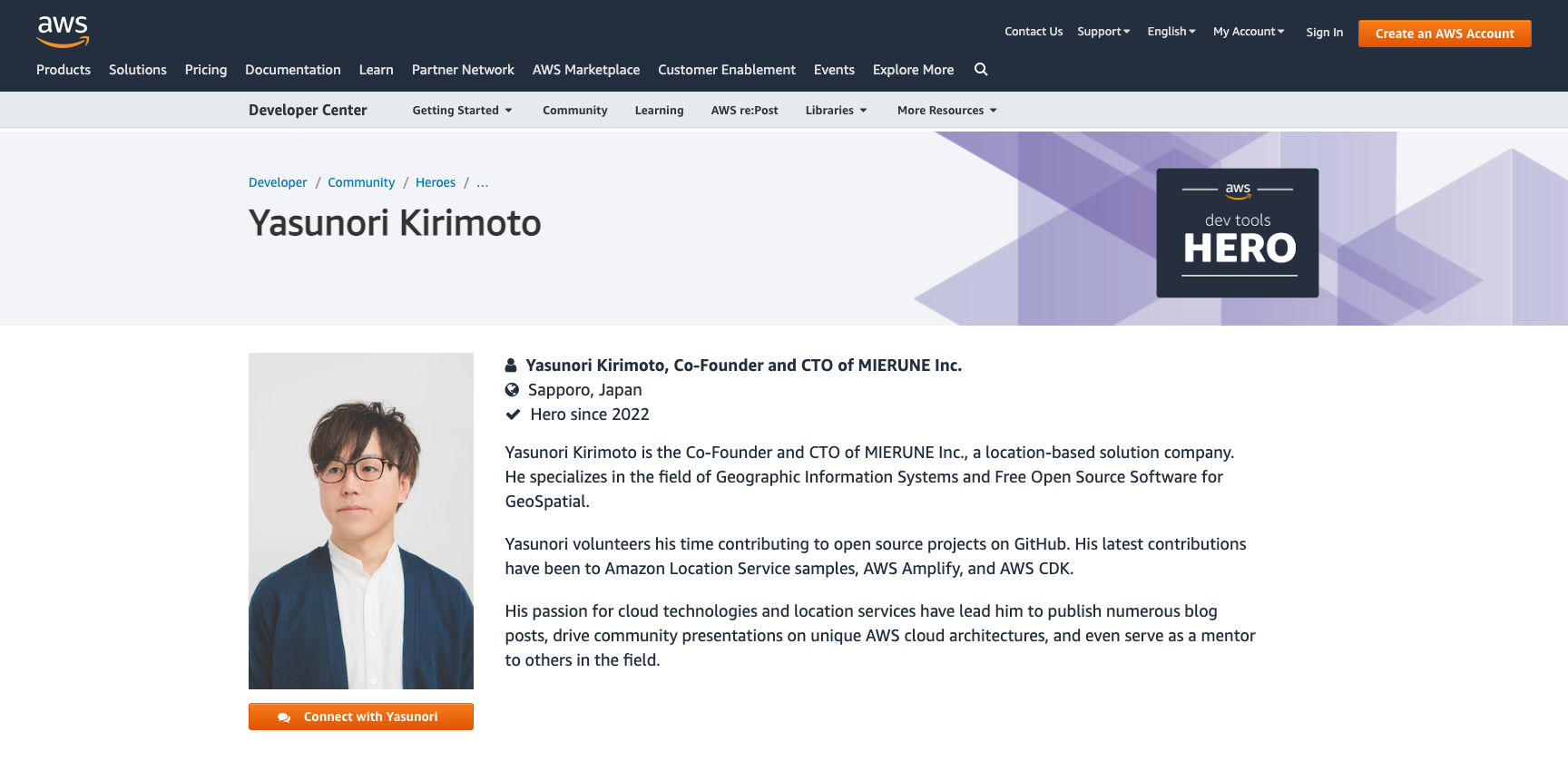The height and width of the screenshot is (761, 1568).
Task: Open Partner Network in the navigation
Action: (x=463, y=70)
